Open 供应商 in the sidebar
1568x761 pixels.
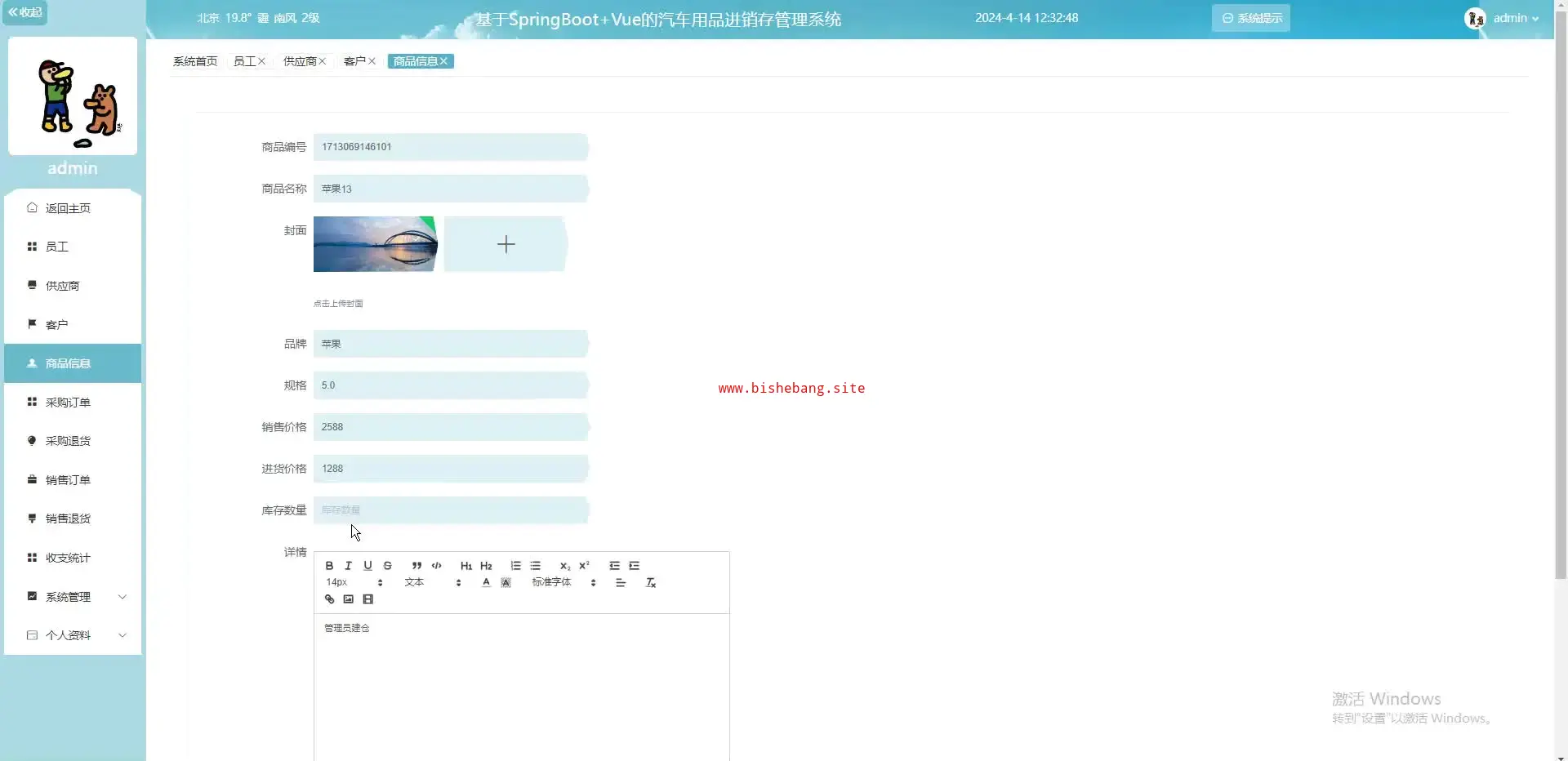[73, 286]
